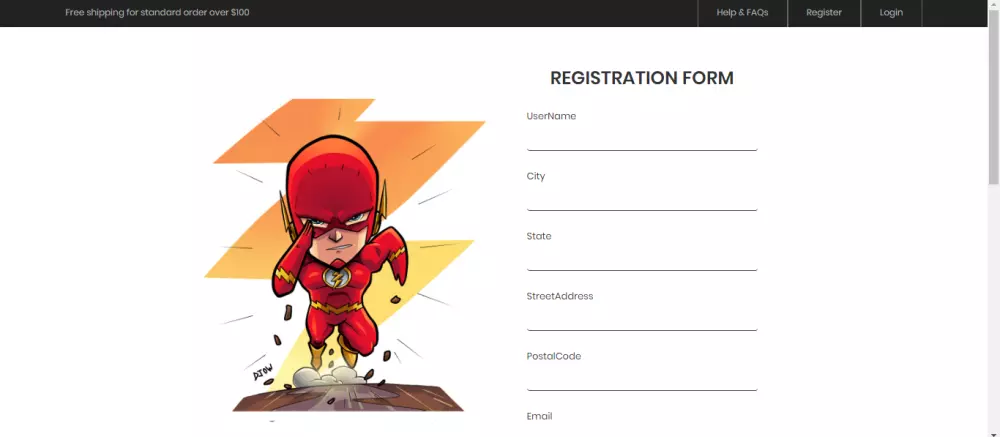Click the State field label
The image size is (1000, 437).
click(x=539, y=236)
